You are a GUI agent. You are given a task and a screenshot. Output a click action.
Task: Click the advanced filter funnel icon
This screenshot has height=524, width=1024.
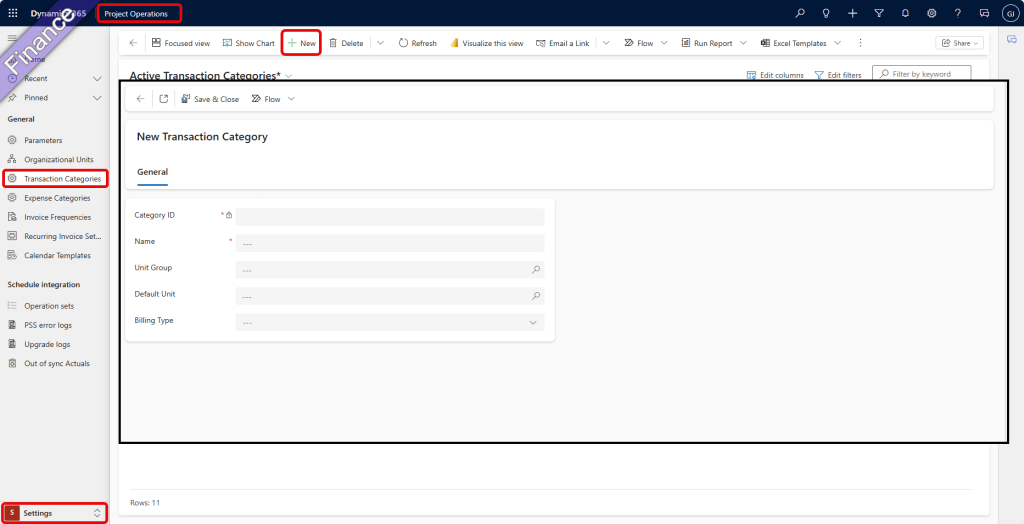879,13
